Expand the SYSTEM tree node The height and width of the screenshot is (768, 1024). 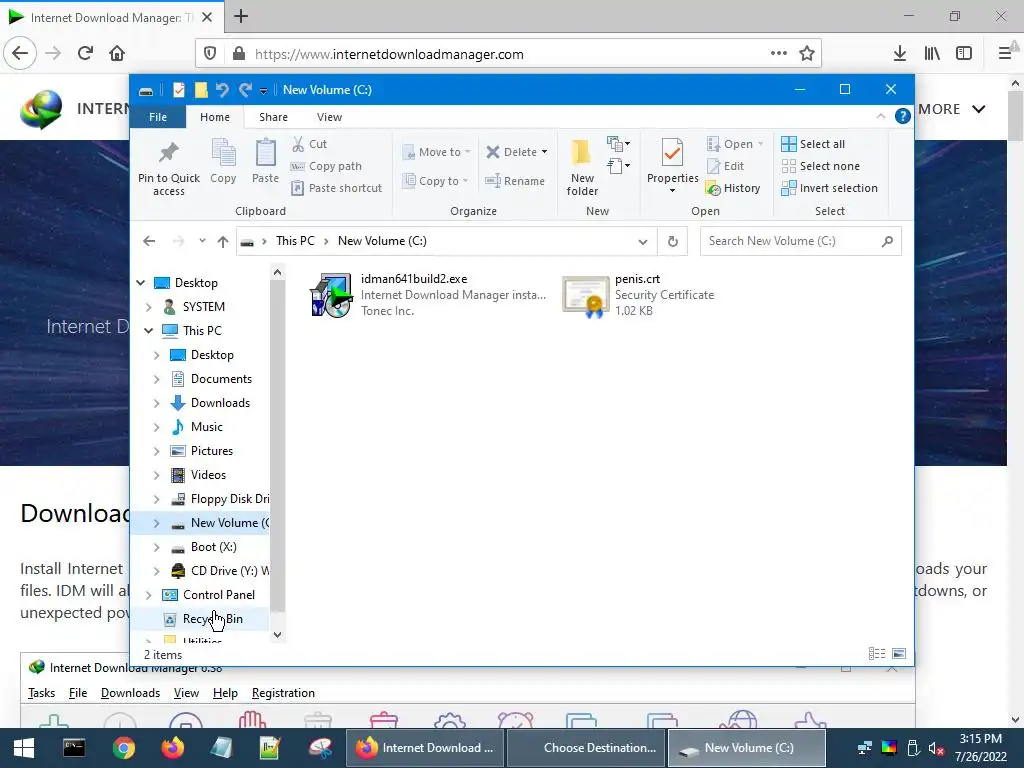coord(148,307)
